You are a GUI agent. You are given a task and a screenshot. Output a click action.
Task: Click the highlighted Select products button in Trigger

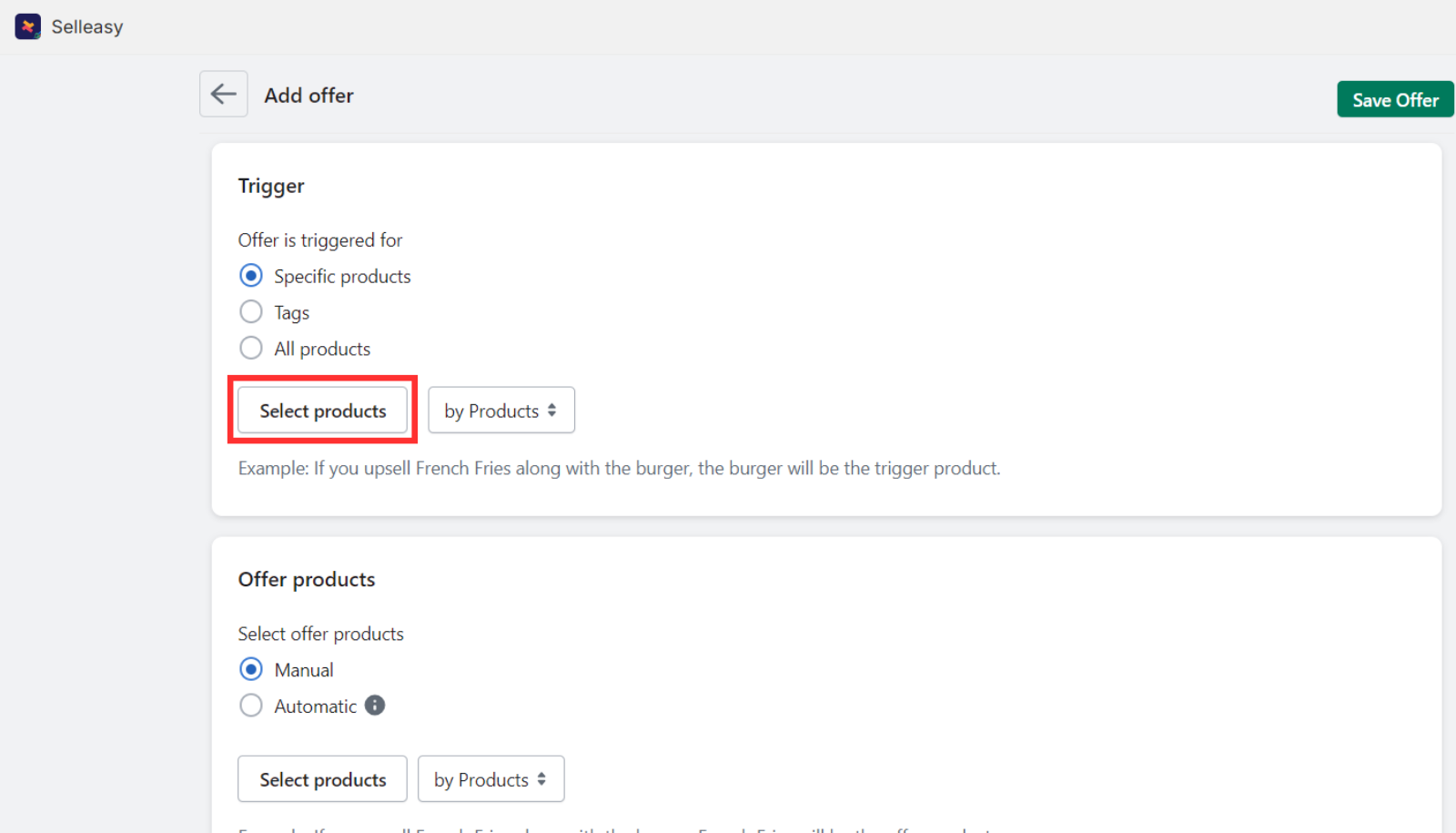tap(322, 411)
